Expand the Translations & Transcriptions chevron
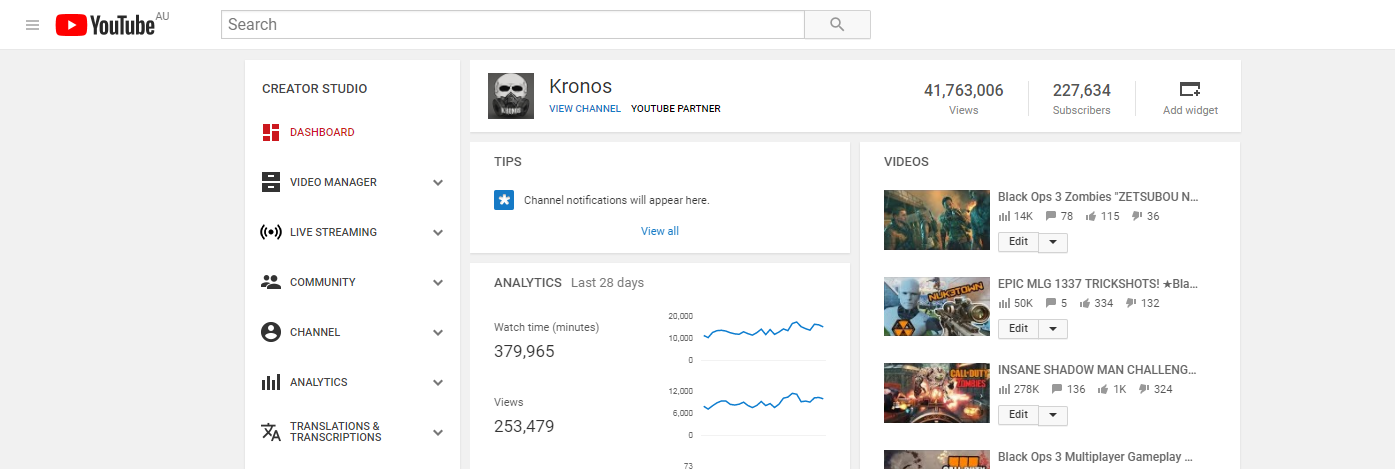Viewport: 1395px width, 469px height. (438, 432)
